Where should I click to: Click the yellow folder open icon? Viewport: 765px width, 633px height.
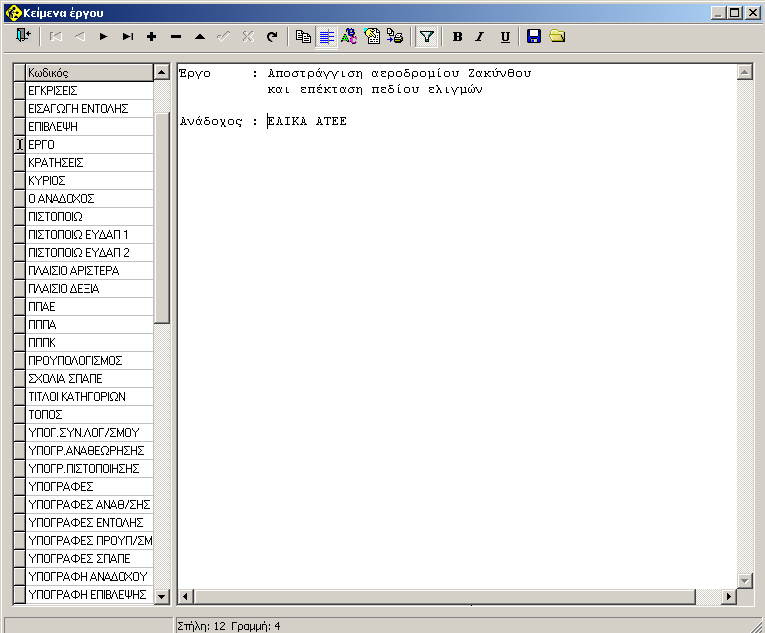click(x=557, y=37)
